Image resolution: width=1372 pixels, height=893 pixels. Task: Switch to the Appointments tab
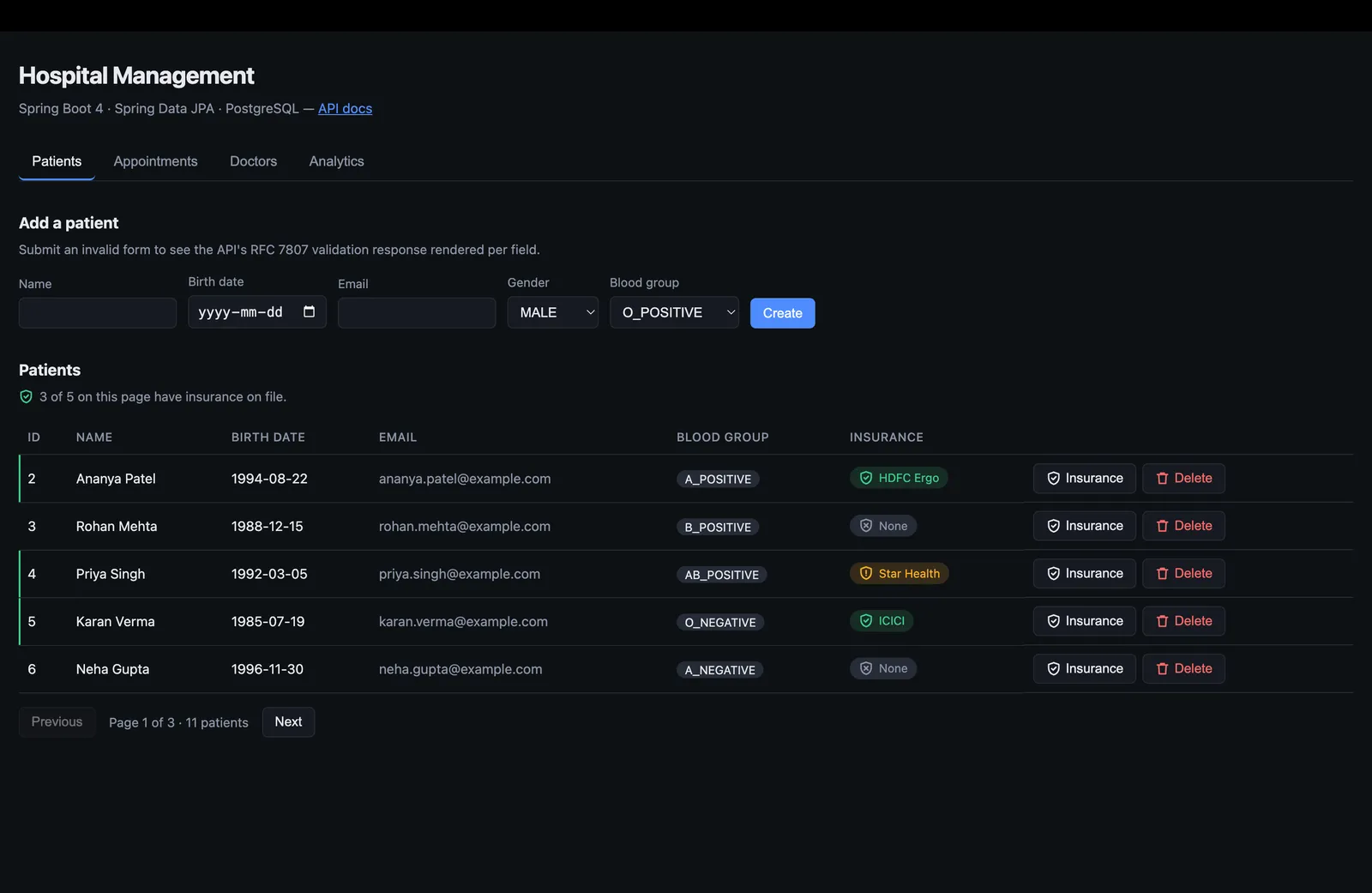coord(155,161)
